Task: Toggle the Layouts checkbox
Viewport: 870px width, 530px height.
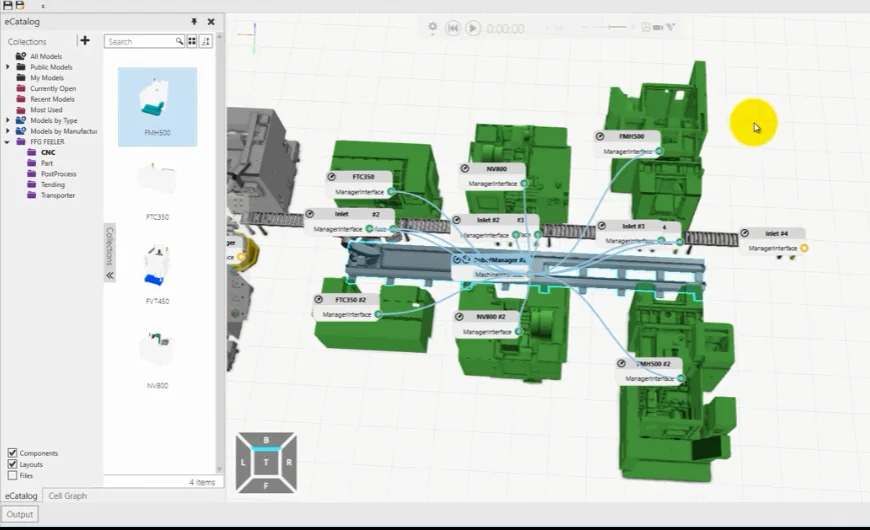Action: (12, 464)
